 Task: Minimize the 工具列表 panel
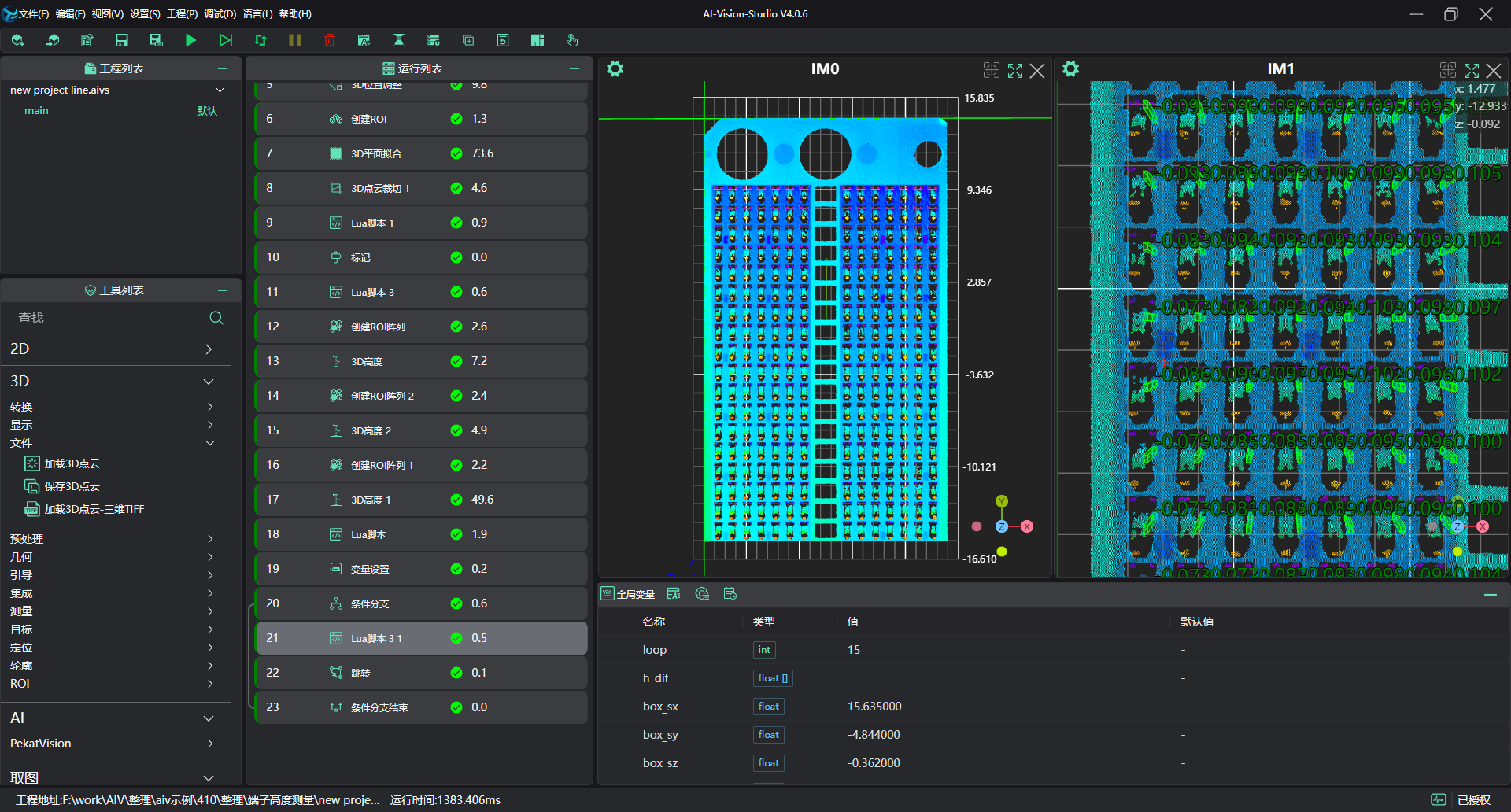[223, 290]
